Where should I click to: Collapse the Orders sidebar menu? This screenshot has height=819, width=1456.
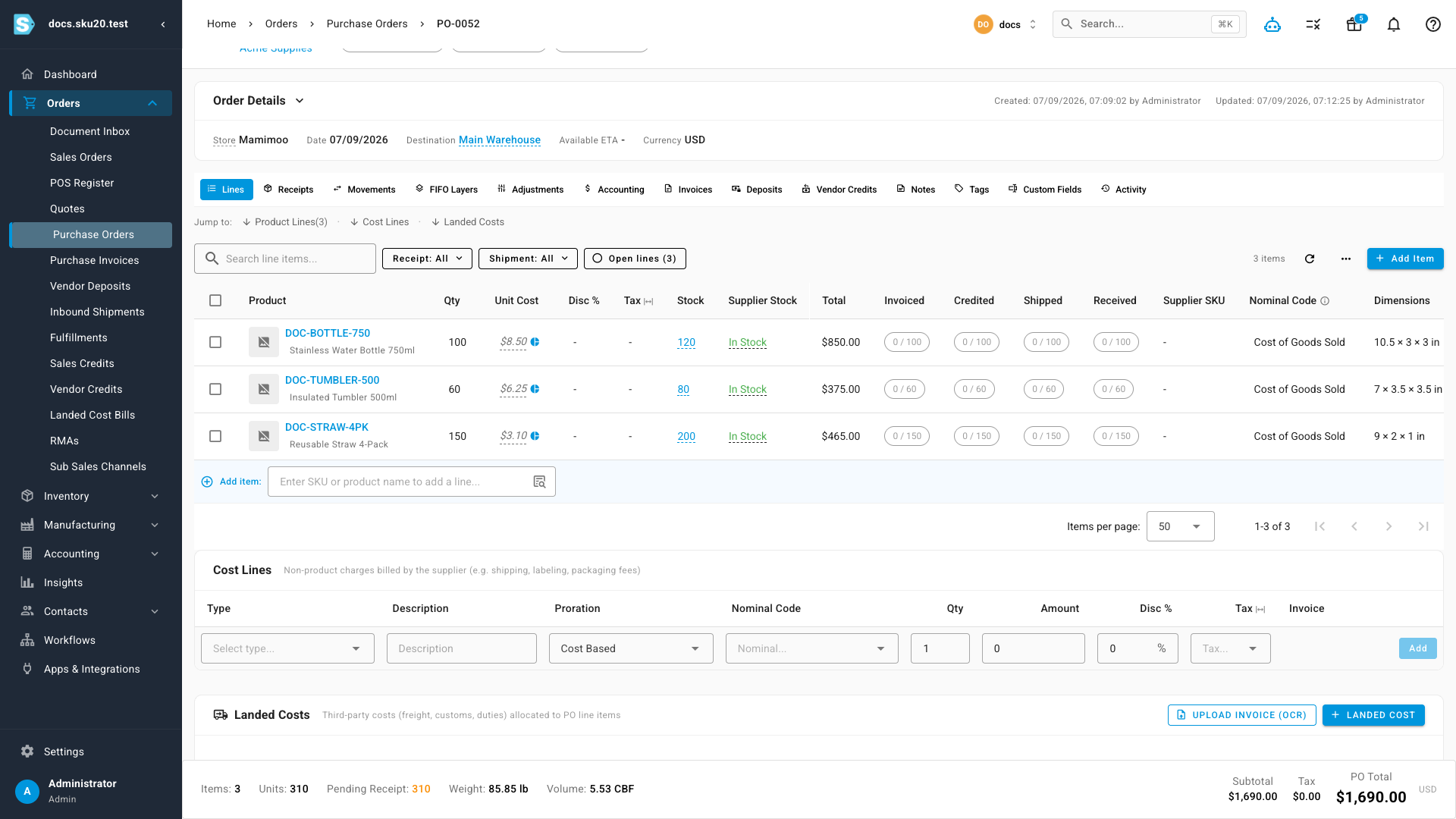91,103
